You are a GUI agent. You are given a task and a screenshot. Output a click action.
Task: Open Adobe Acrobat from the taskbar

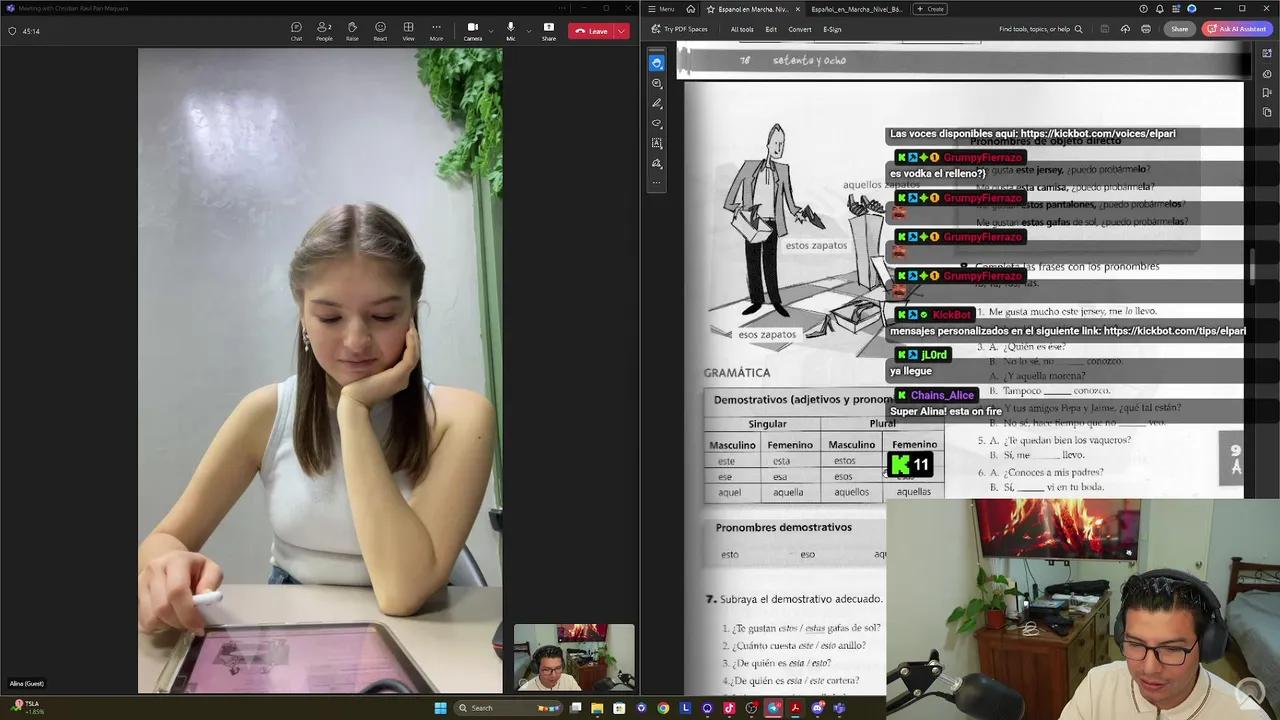(795, 708)
